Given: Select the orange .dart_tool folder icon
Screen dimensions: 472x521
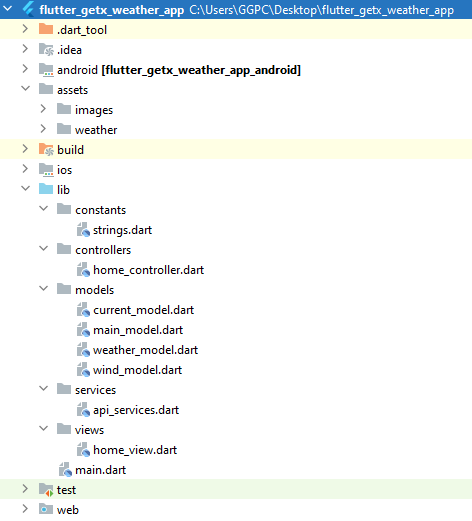Looking at the screenshot, I should (x=46, y=29).
